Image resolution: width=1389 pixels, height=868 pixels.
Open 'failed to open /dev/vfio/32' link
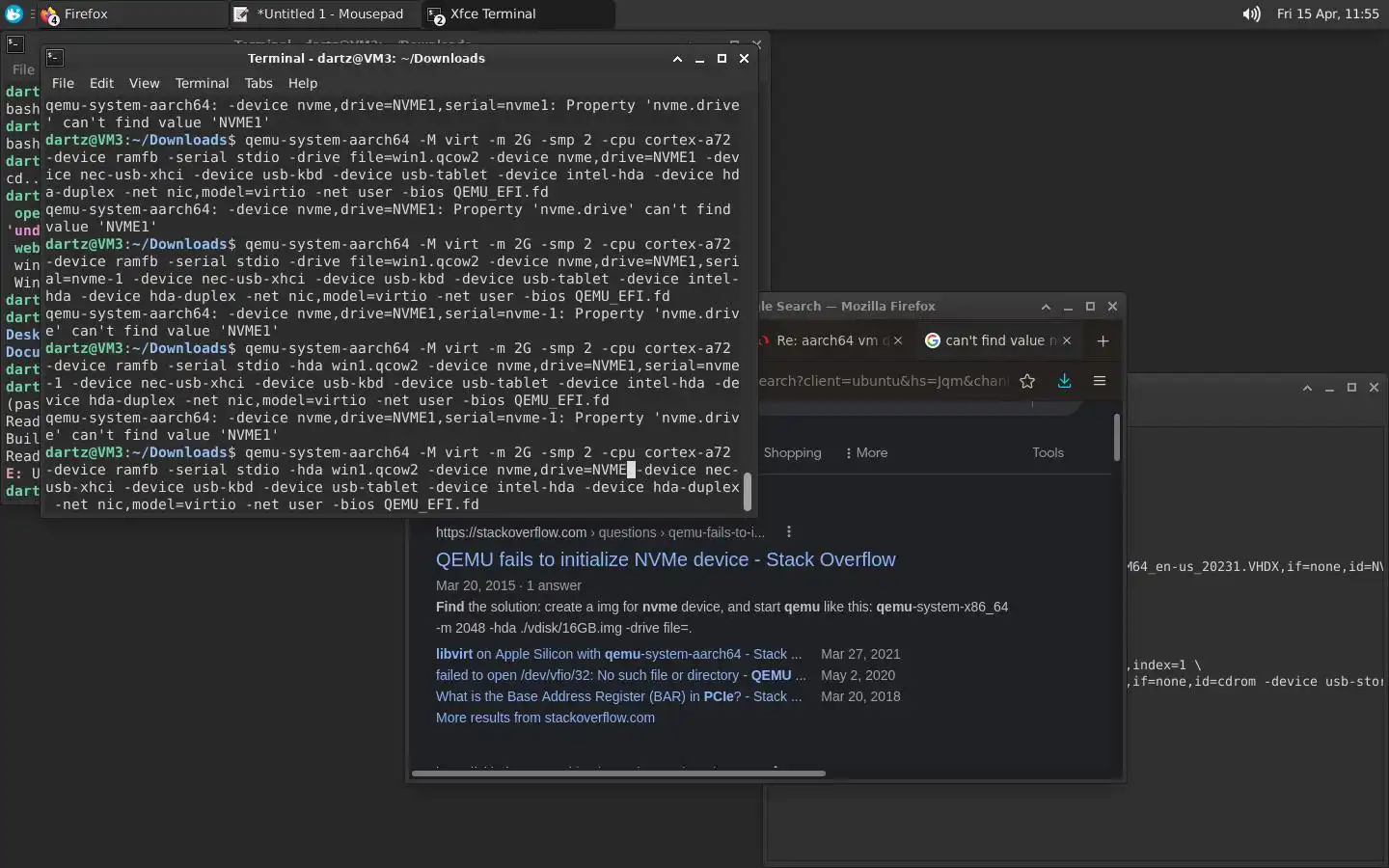coord(620,675)
